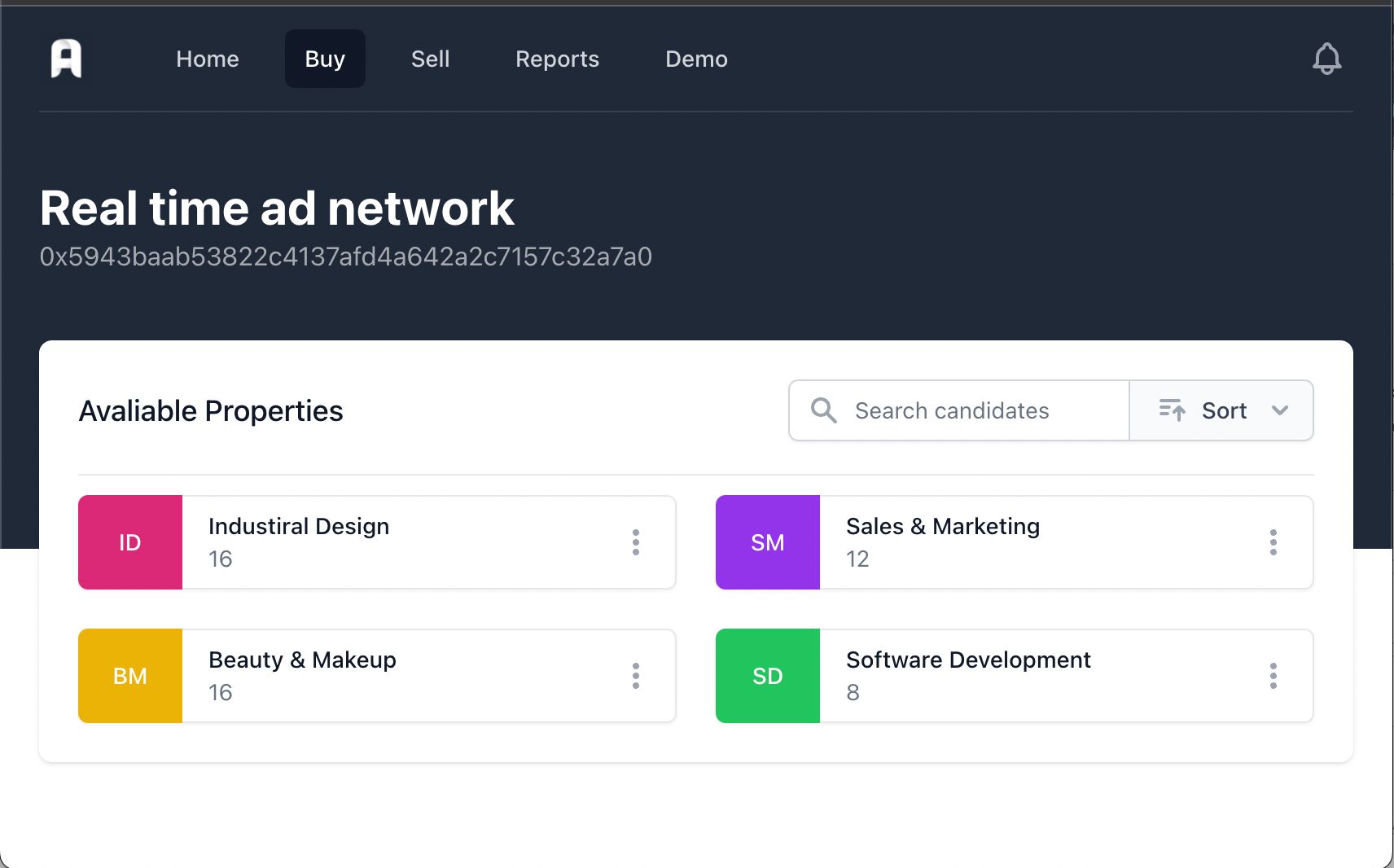The height and width of the screenshot is (868, 1394).
Task: Click the count 12 under Sales & Marketing
Action: [857, 559]
